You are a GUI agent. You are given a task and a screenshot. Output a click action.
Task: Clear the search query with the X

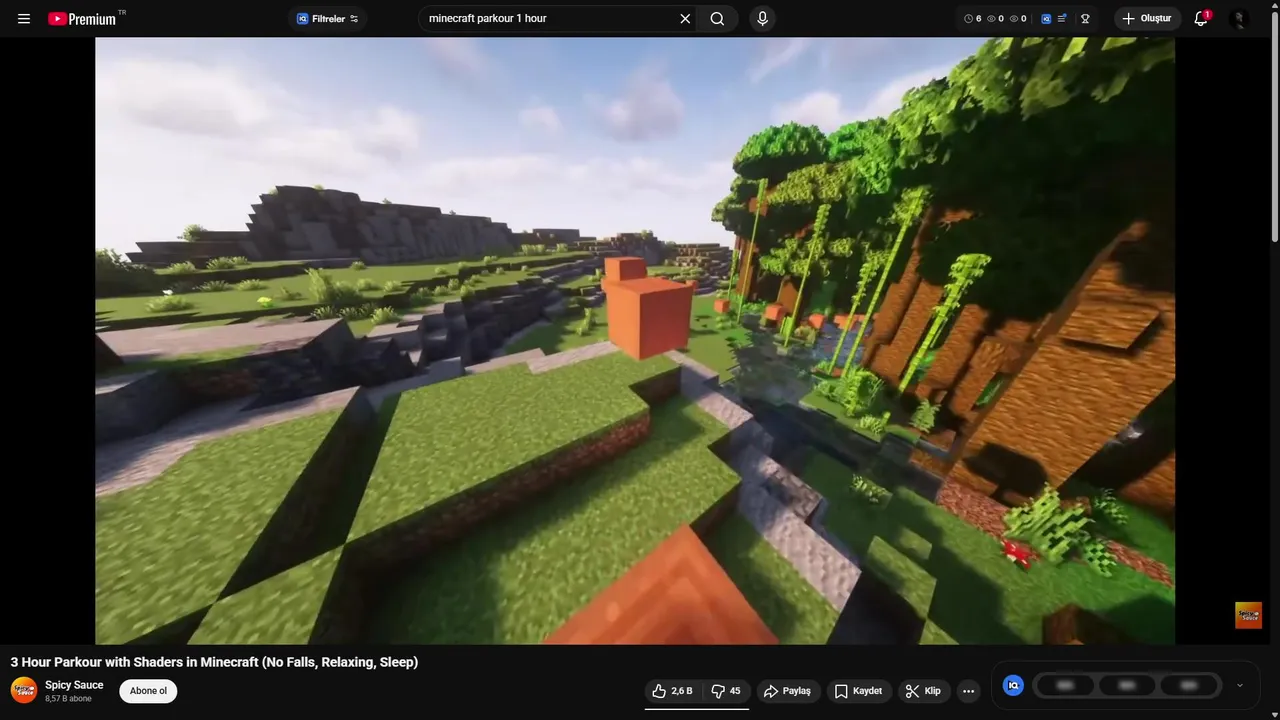point(685,18)
